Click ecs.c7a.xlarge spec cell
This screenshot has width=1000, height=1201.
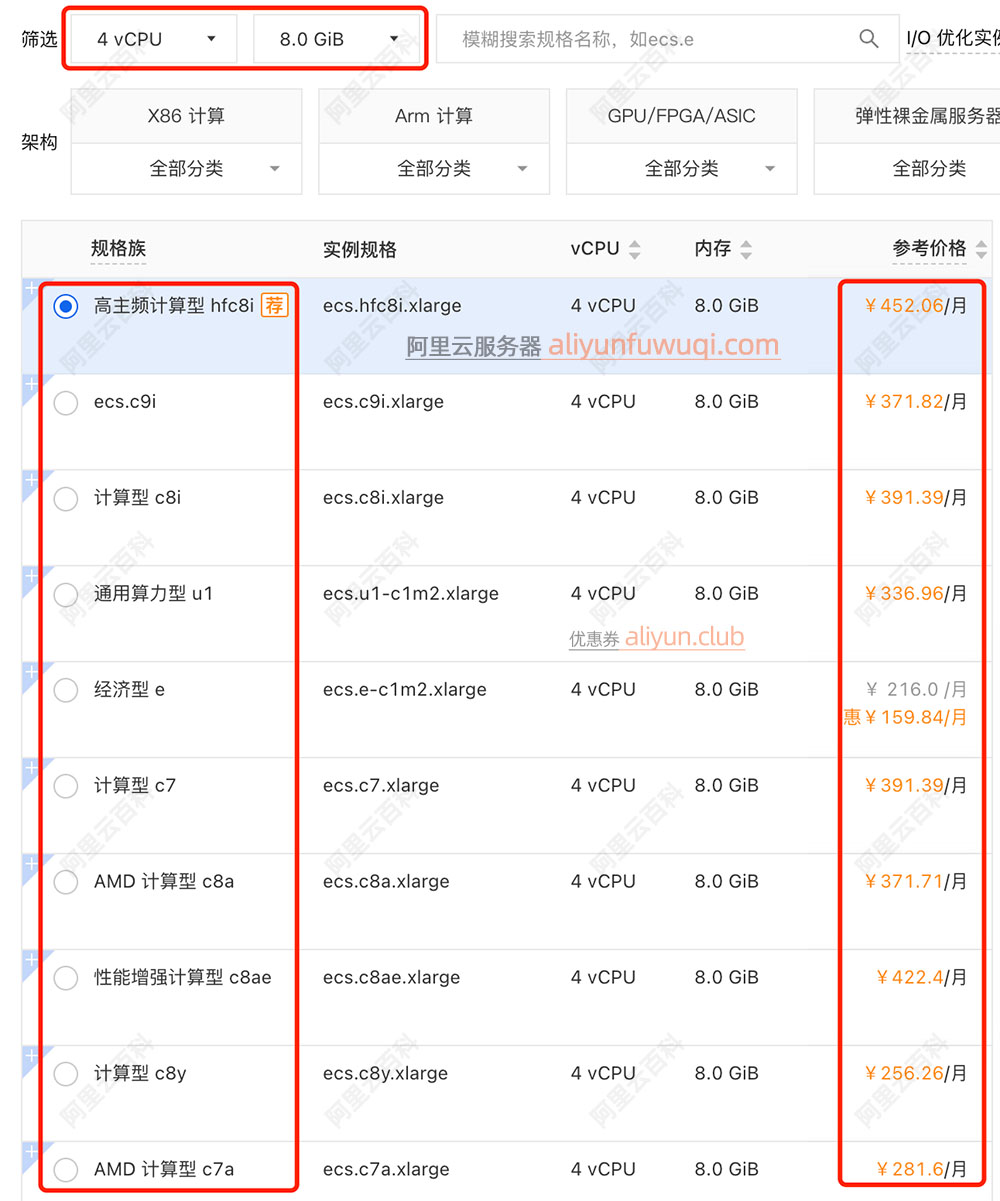coord(386,1169)
